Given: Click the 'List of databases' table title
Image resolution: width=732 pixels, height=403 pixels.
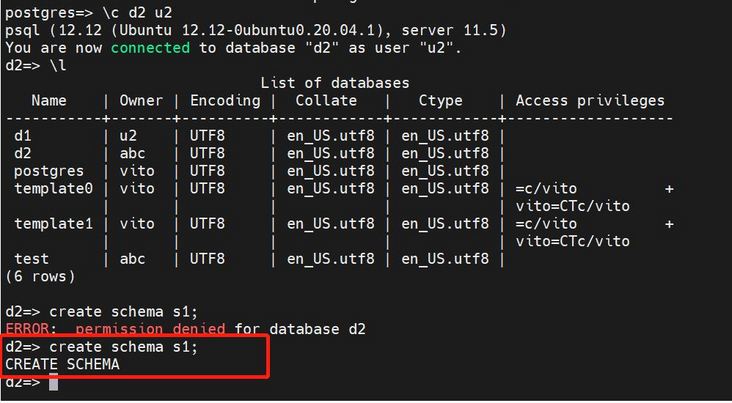Looking at the screenshot, I should point(334,83).
